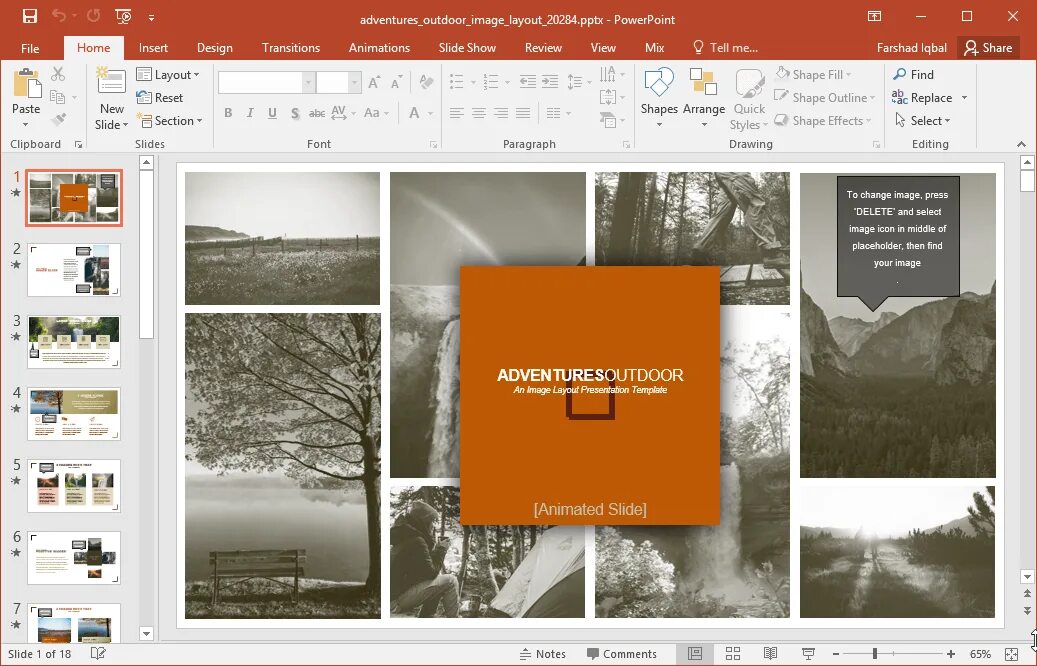Viewport: 1037px width, 666px height.
Task: Click the Find button
Action: 913,75
